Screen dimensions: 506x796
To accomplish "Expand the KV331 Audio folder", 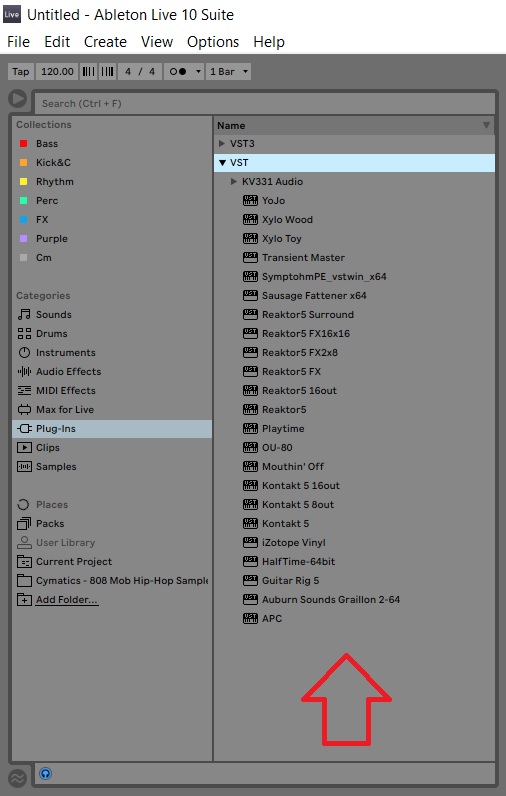I will [233, 181].
